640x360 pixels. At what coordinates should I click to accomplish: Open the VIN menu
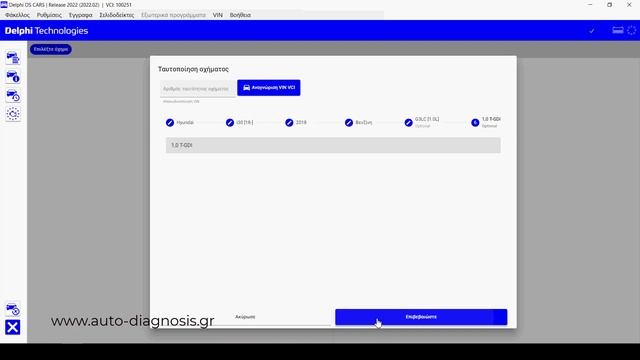click(x=218, y=15)
